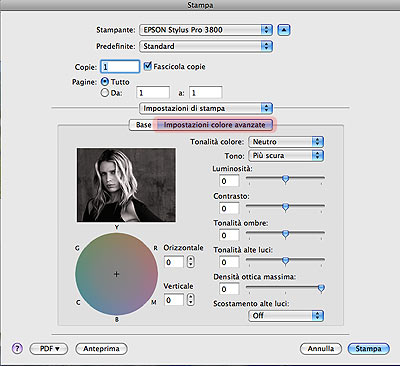Image resolution: width=400 pixels, height=366 pixels.
Task: Expand the Scostamento alte luci Off dropdown
Action: [286, 315]
